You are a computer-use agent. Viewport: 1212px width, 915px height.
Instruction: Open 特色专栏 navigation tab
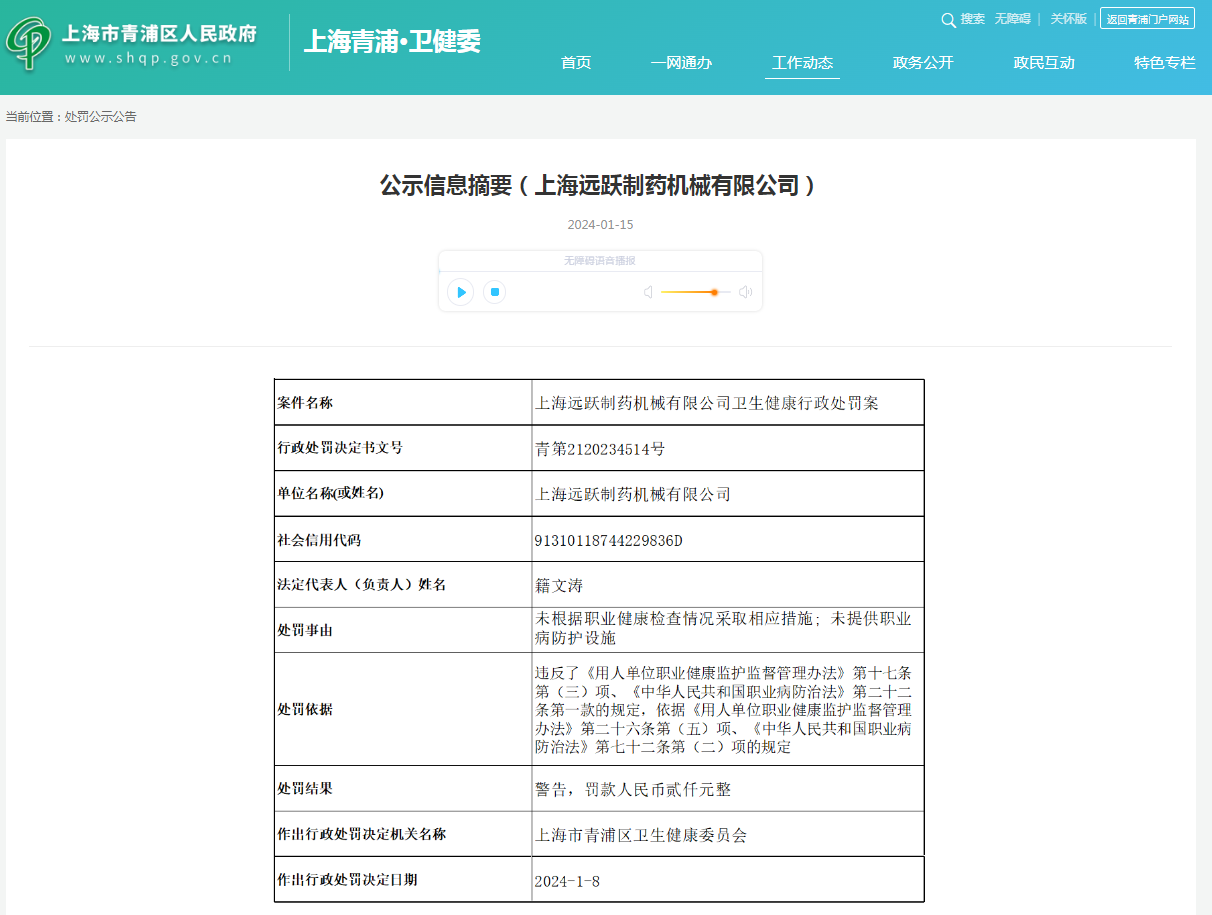click(x=1165, y=62)
